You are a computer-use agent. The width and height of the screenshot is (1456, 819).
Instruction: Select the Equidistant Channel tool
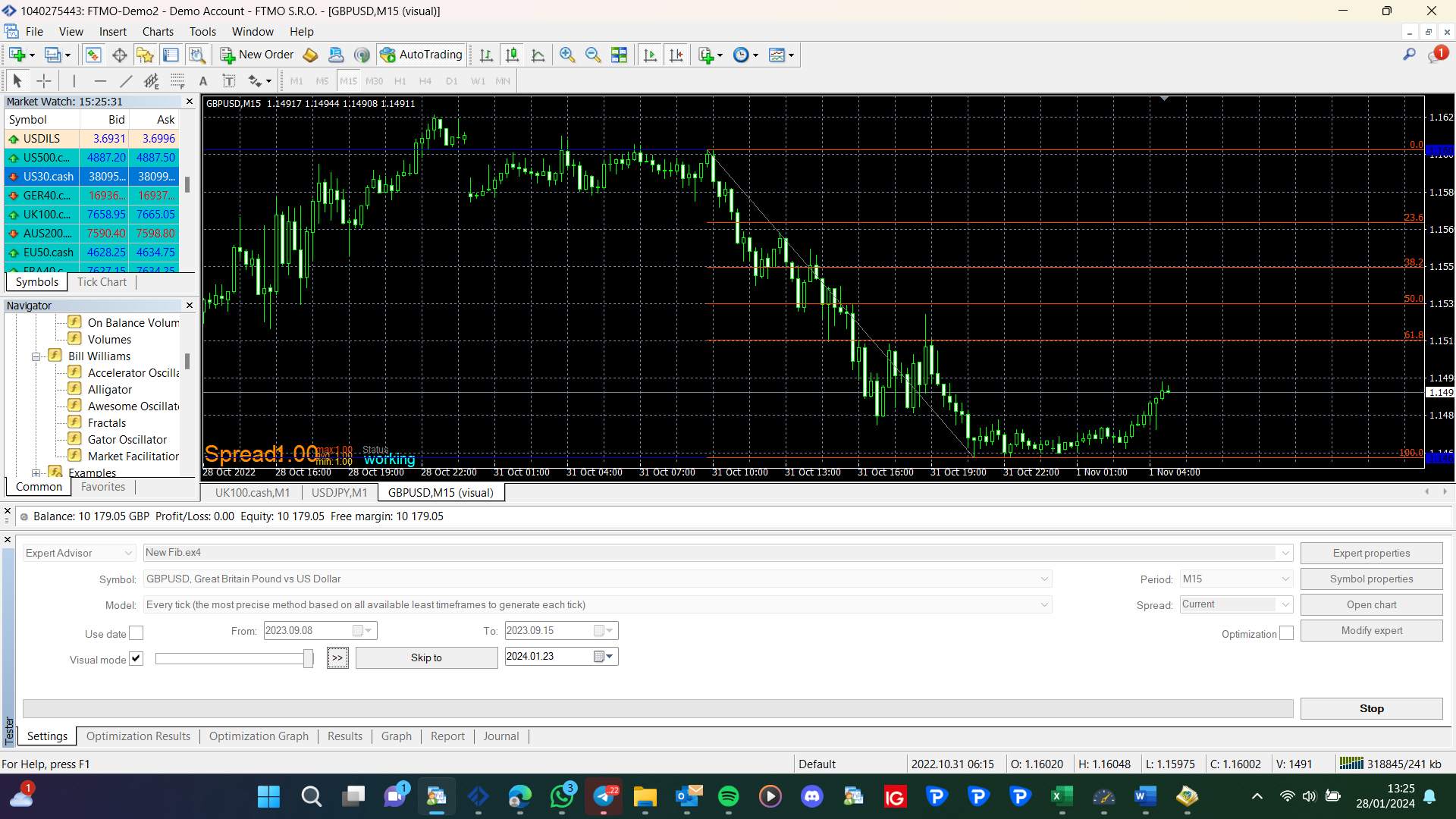[152, 81]
